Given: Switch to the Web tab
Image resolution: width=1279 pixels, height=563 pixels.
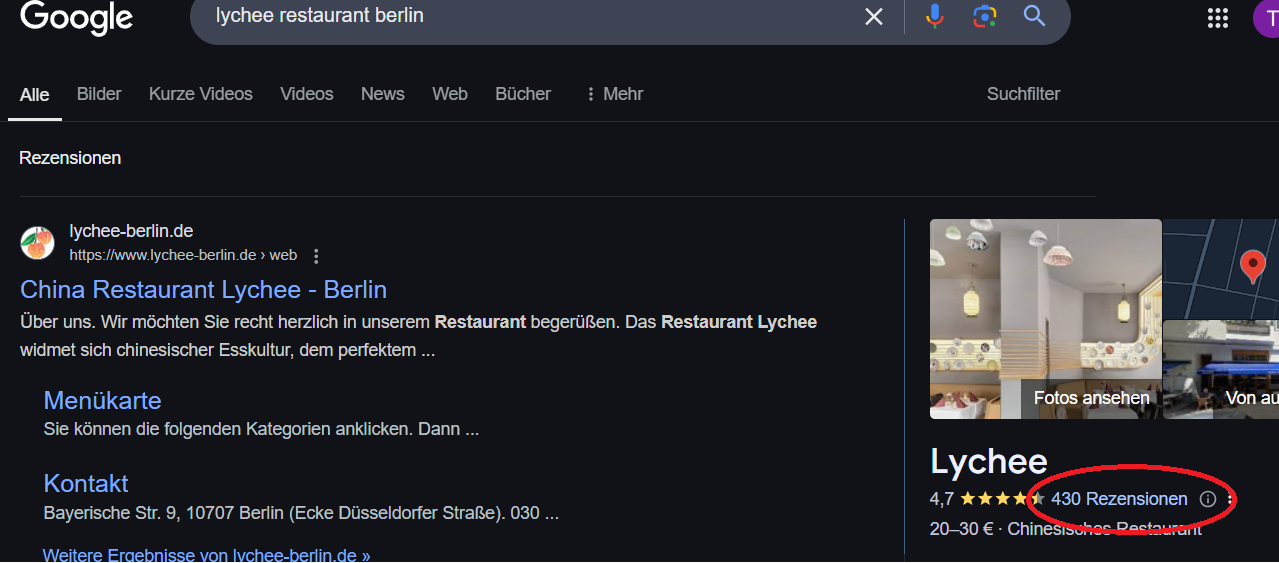Looking at the screenshot, I should [450, 94].
